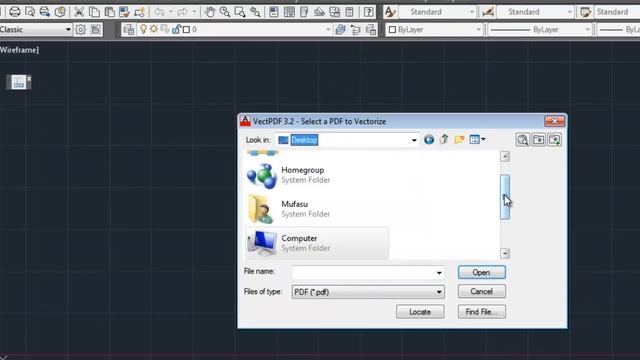The height and width of the screenshot is (360, 640).
Task: Click the Block Editor icon
Action: pos(139,12)
